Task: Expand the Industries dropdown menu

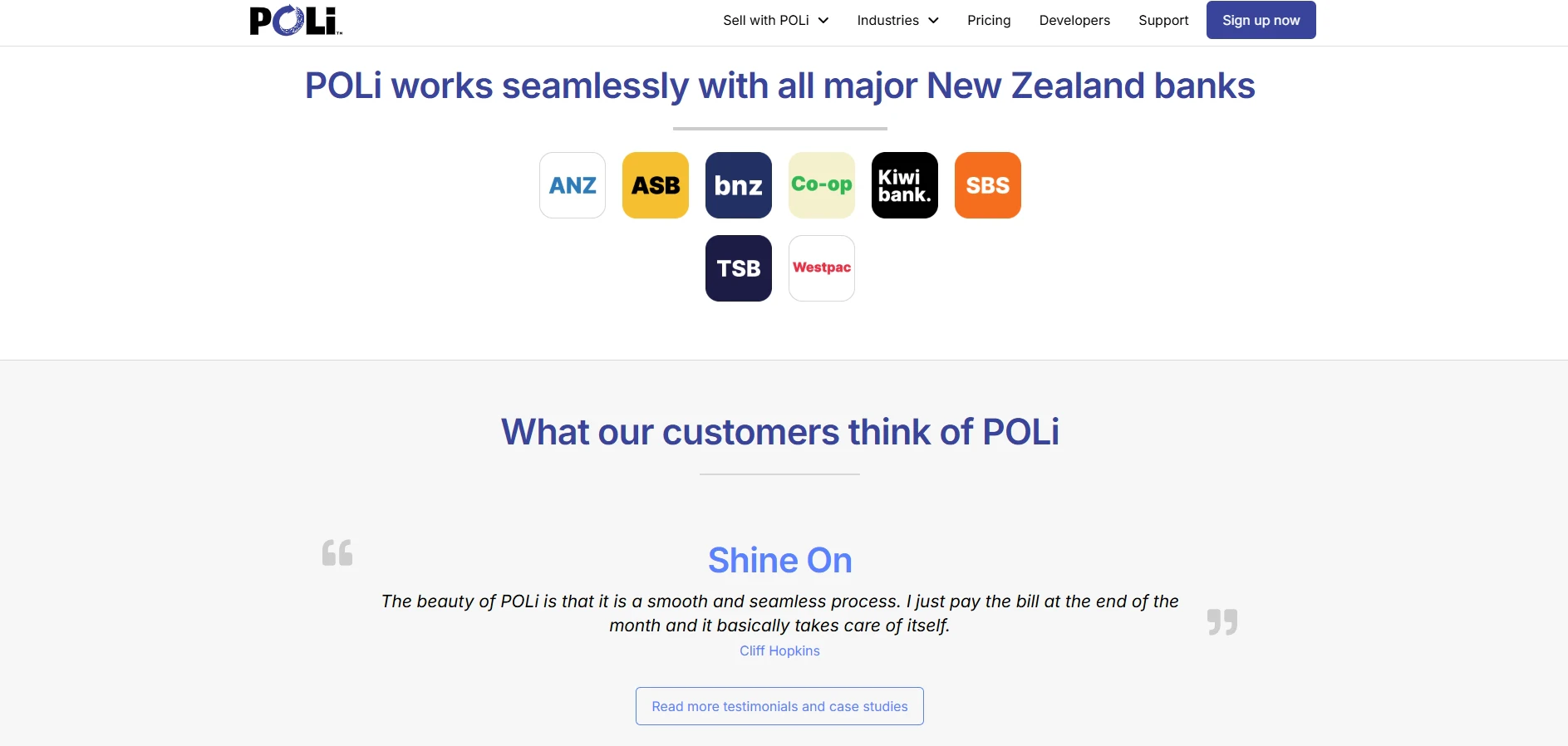Action: [898, 20]
